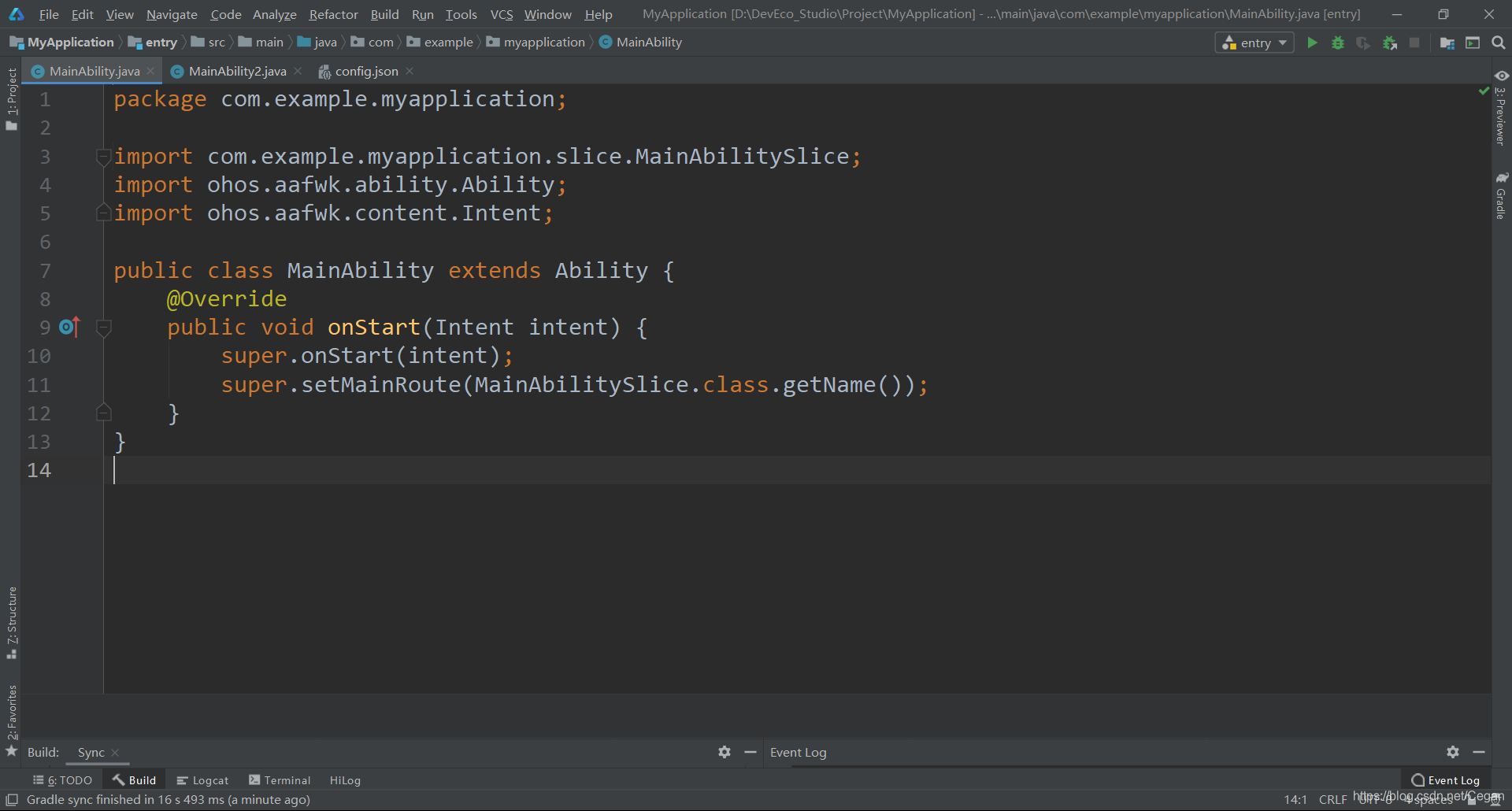Open the HiLog tool window
Image resolution: width=1512 pixels, height=811 pixels.
click(345, 780)
